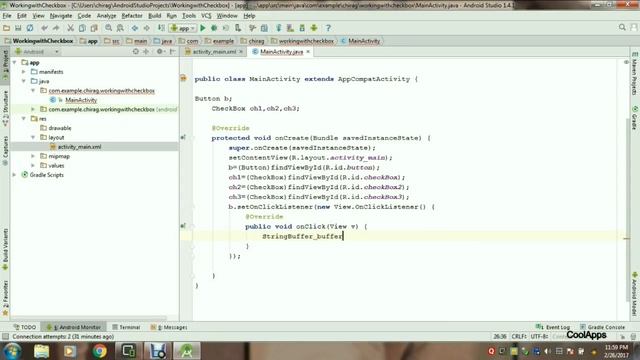
Task: Open the Gradle side panel
Action: pyautogui.click(x=635, y=118)
